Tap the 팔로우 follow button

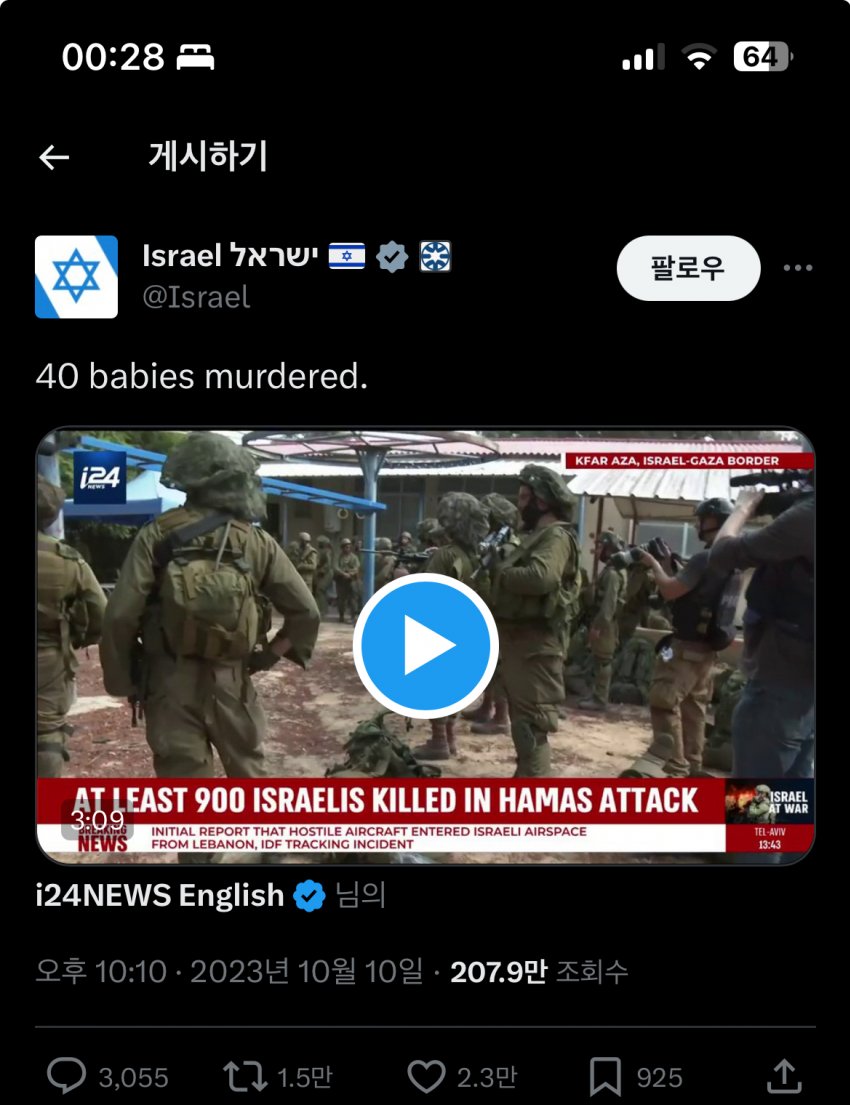(689, 268)
